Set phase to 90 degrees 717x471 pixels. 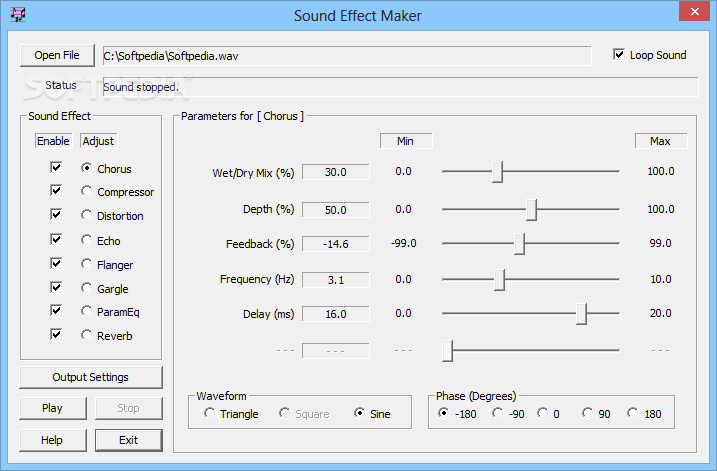[590, 414]
